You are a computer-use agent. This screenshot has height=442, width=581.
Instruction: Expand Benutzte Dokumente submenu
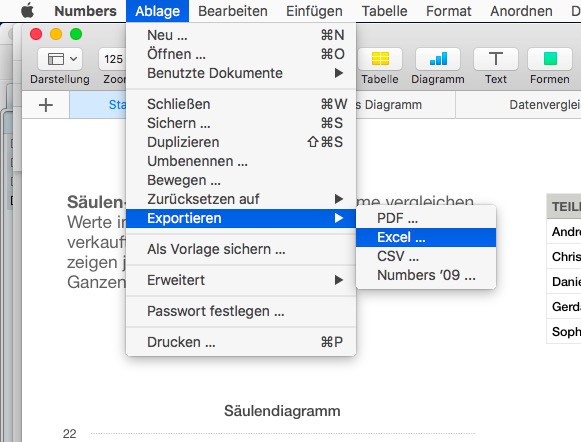coord(241,73)
